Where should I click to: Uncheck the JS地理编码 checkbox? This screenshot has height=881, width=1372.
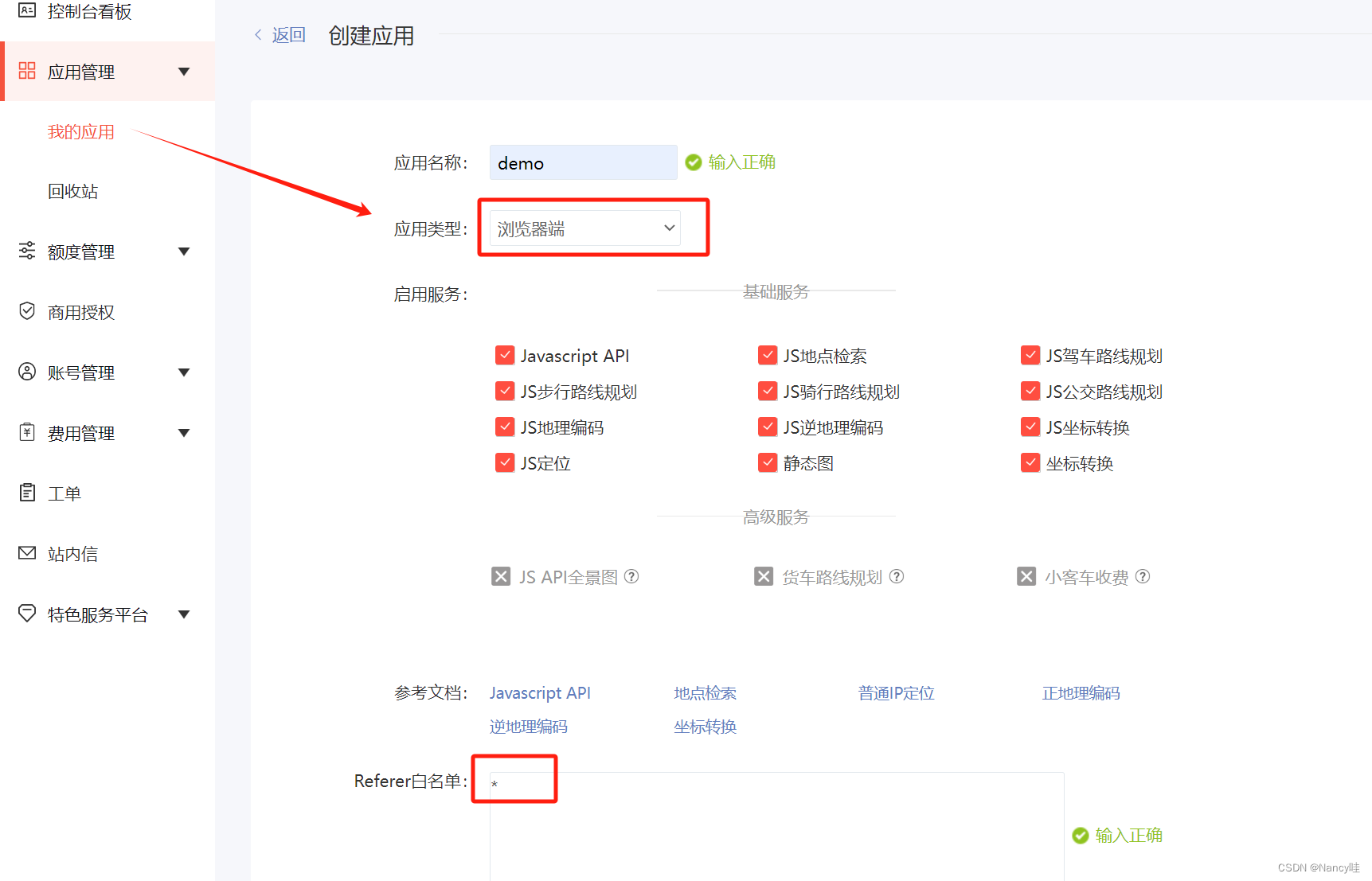coord(505,427)
